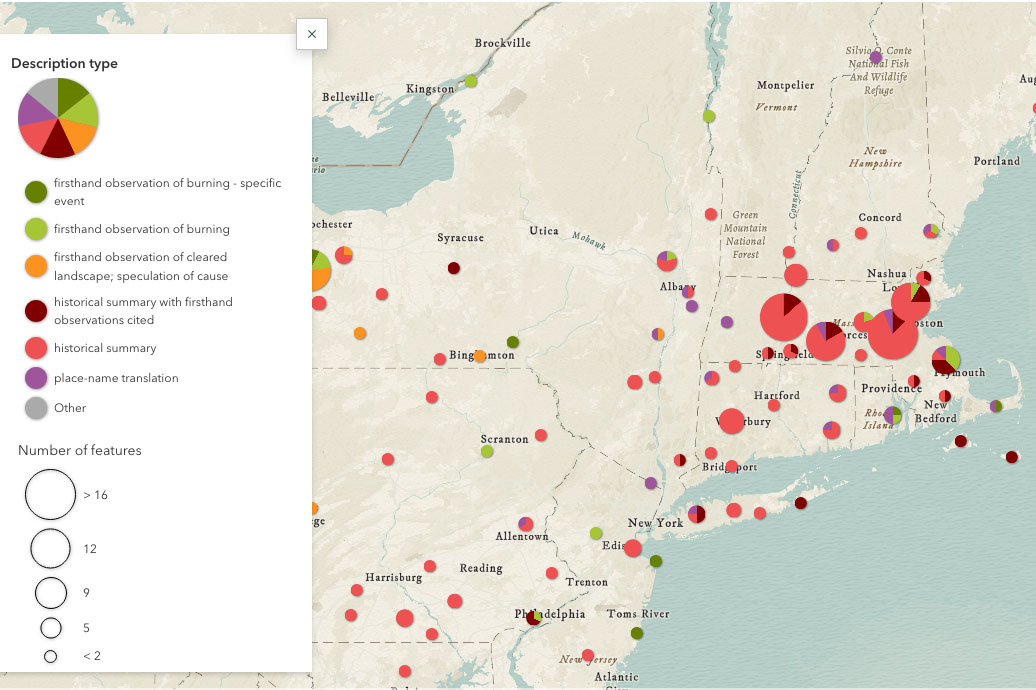
Task: Click the smallest '< 2' size legend circle
Action: click(x=50, y=657)
